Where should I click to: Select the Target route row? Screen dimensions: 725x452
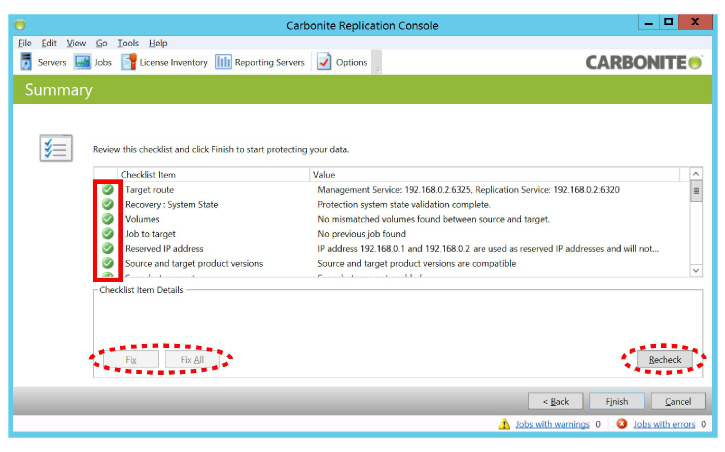tap(392, 189)
